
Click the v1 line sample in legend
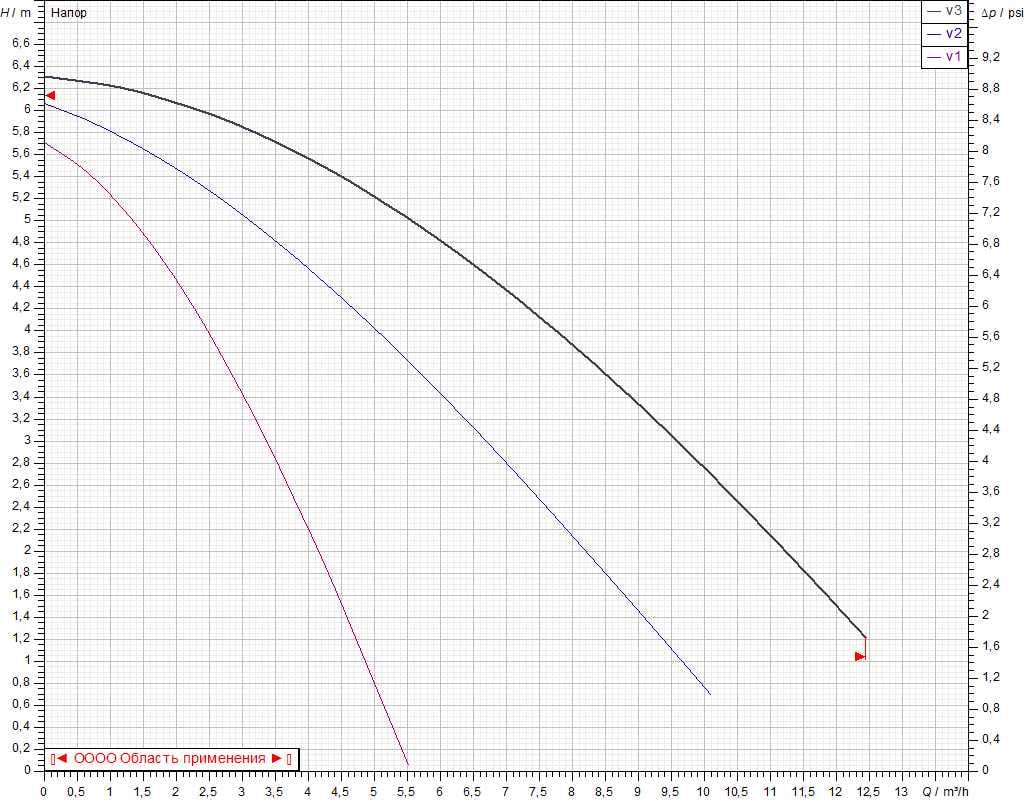934,57
